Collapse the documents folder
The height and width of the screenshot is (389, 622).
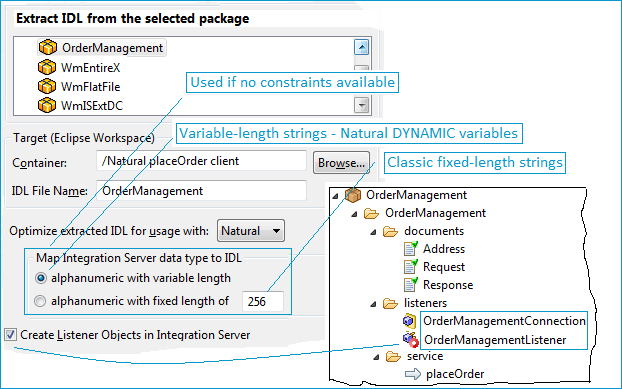pyautogui.click(x=373, y=232)
